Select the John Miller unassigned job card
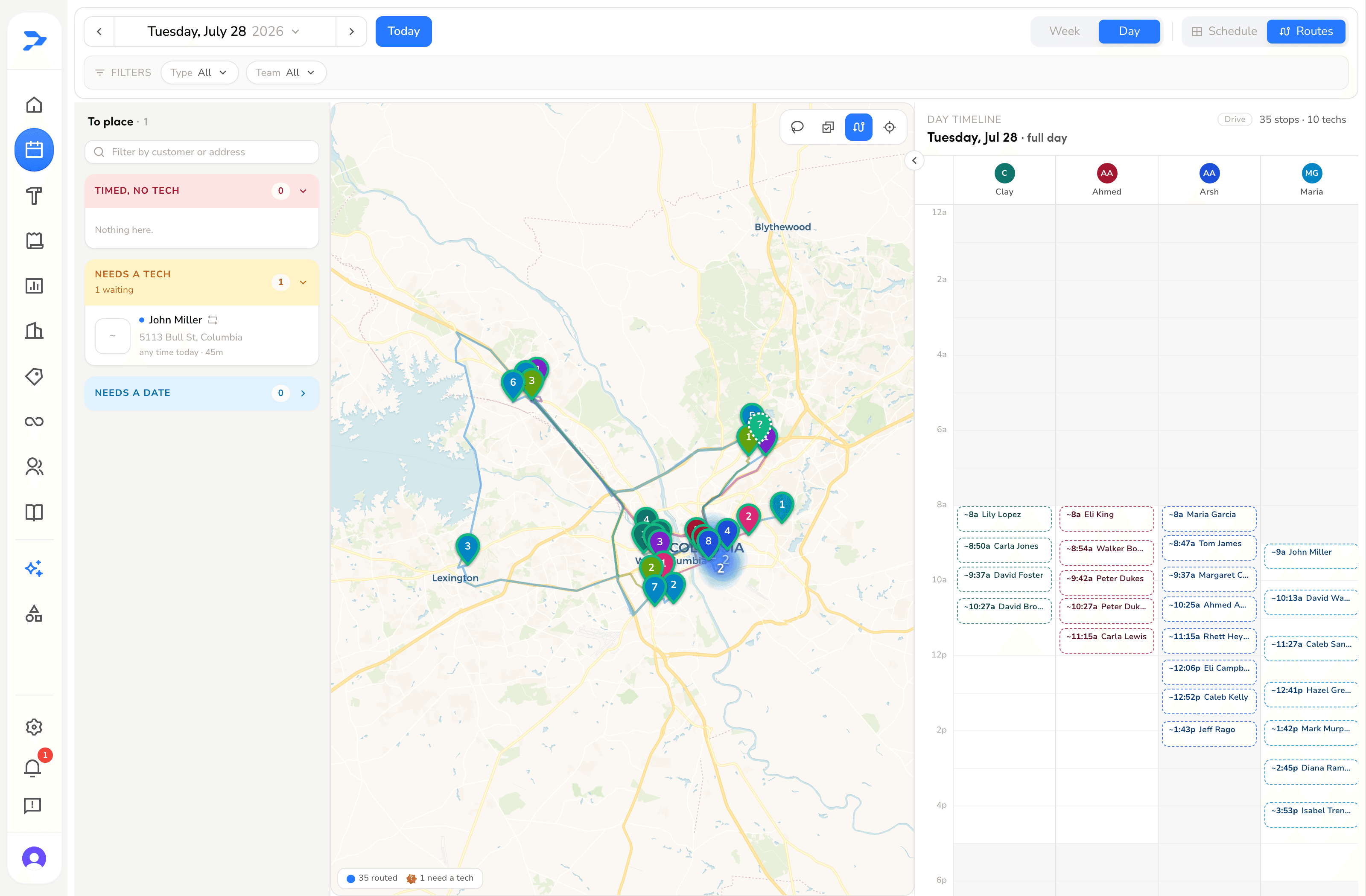1366x896 pixels. pyautogui.click(x=202, y=335)
